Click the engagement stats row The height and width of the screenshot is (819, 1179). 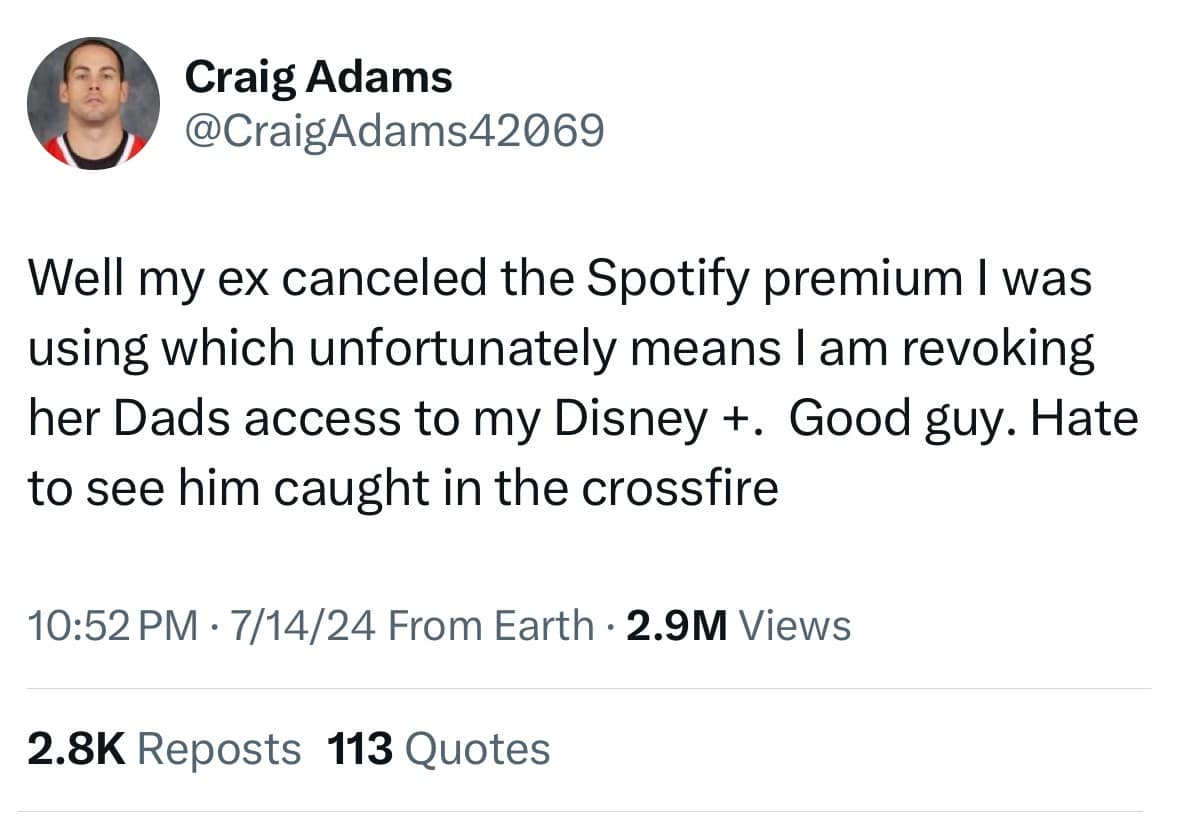[290, 746]
